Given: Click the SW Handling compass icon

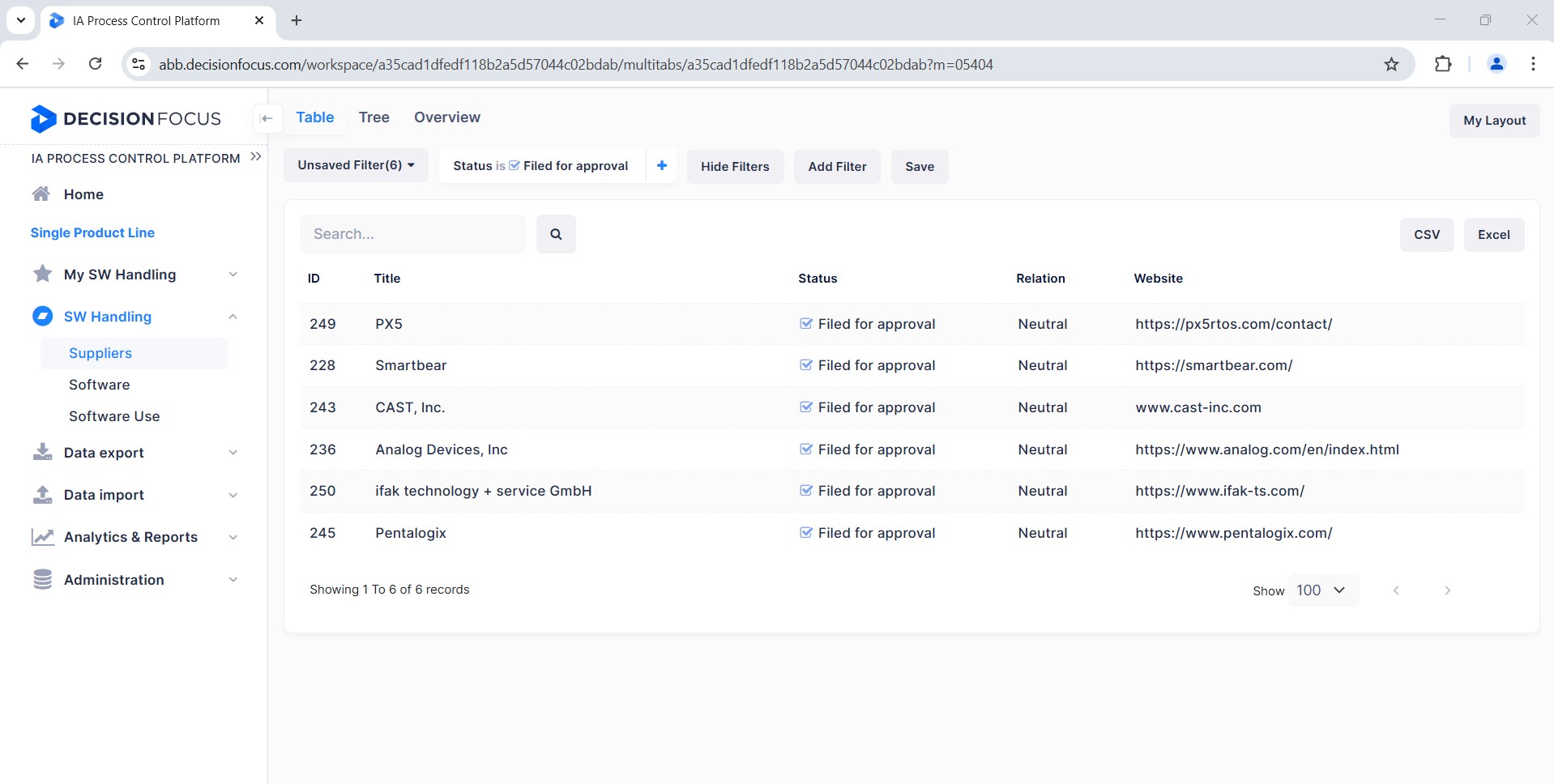Looking at the screenshot, I should pos(42,316).
